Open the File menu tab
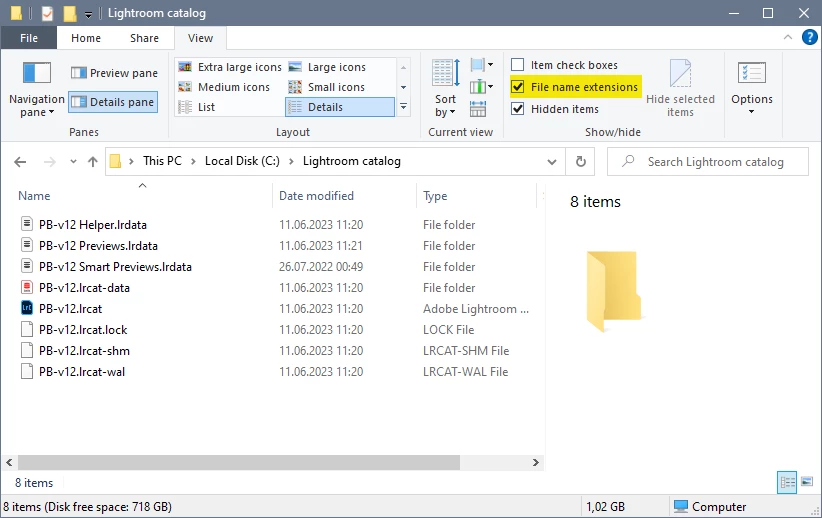 point(29,38)
